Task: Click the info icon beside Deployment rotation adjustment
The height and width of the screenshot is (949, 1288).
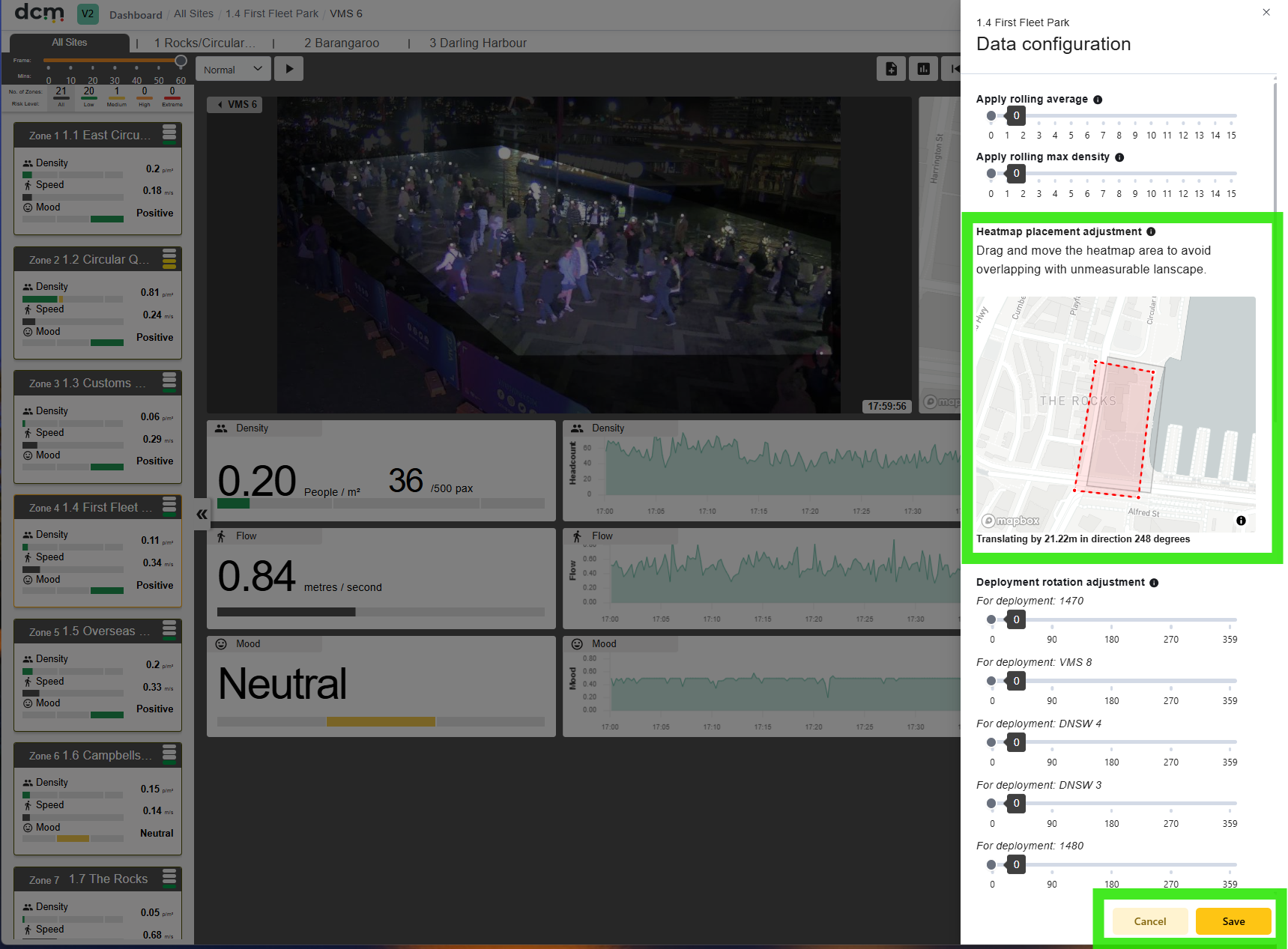Action: pyautogui.click(x=1154, y=583)
